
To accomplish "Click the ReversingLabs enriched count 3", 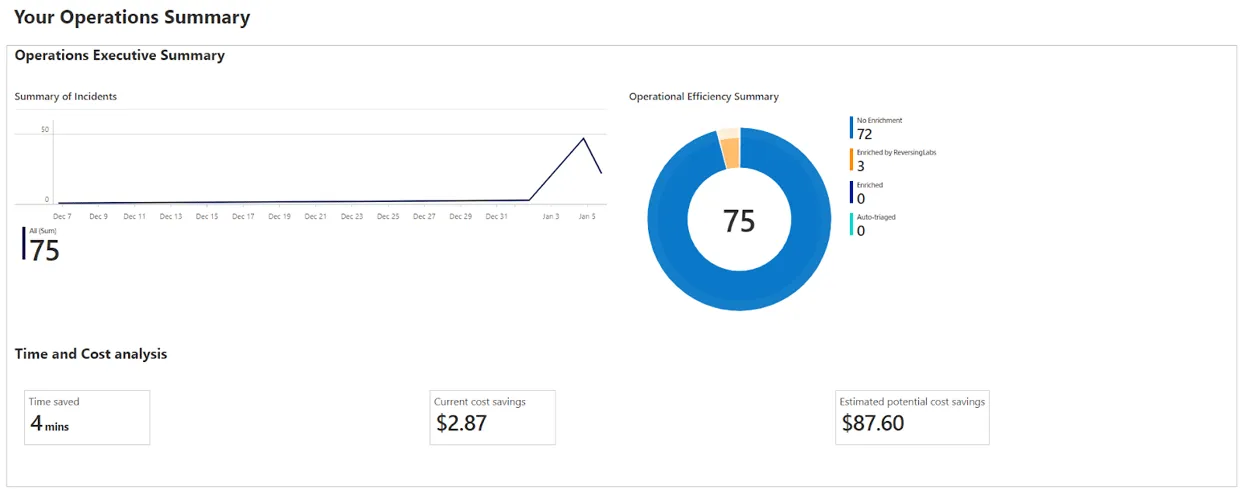I will click(x=861, y=166).
